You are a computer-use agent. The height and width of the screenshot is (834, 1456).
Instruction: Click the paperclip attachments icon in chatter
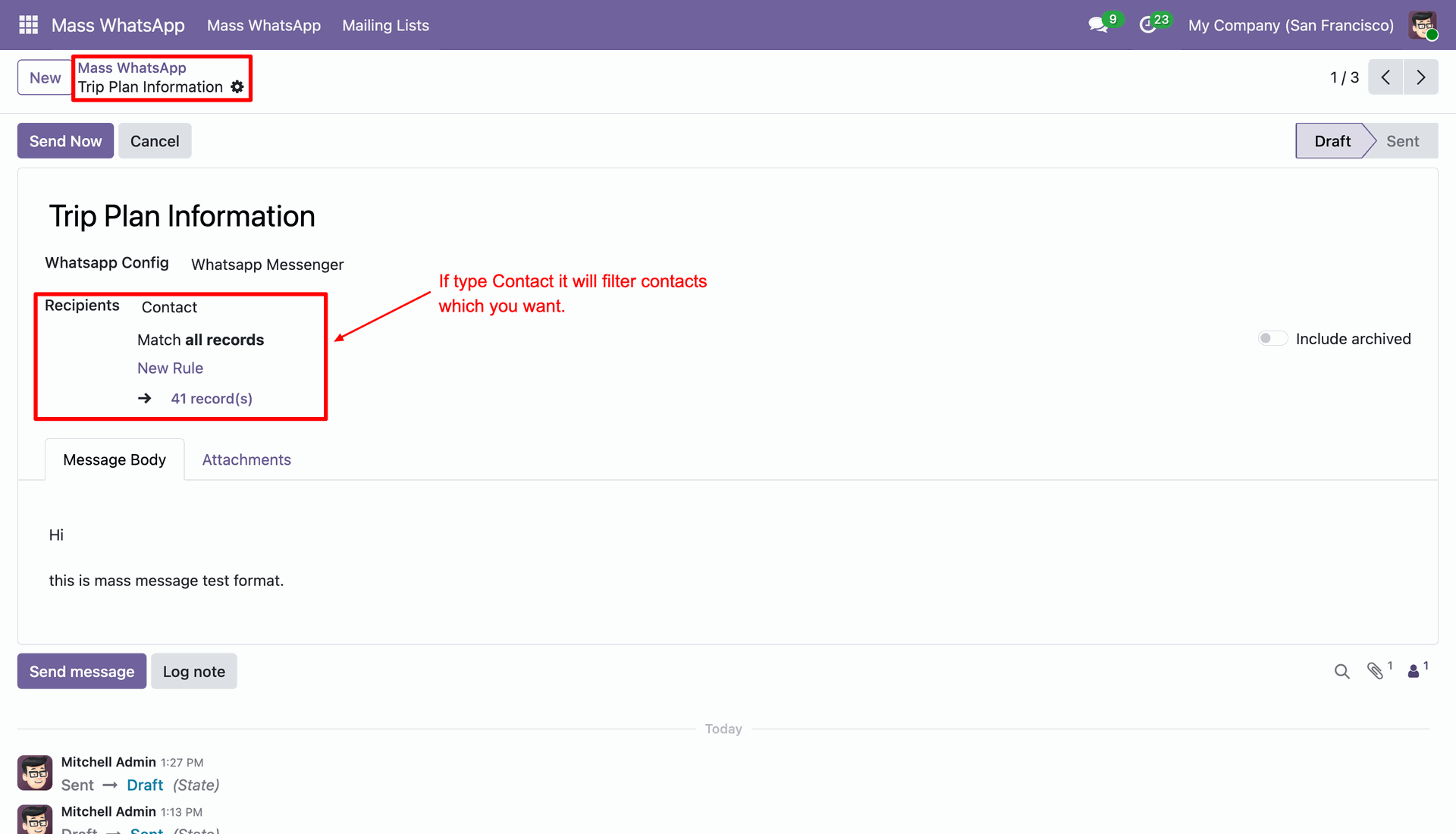[x=1376, y=671]
